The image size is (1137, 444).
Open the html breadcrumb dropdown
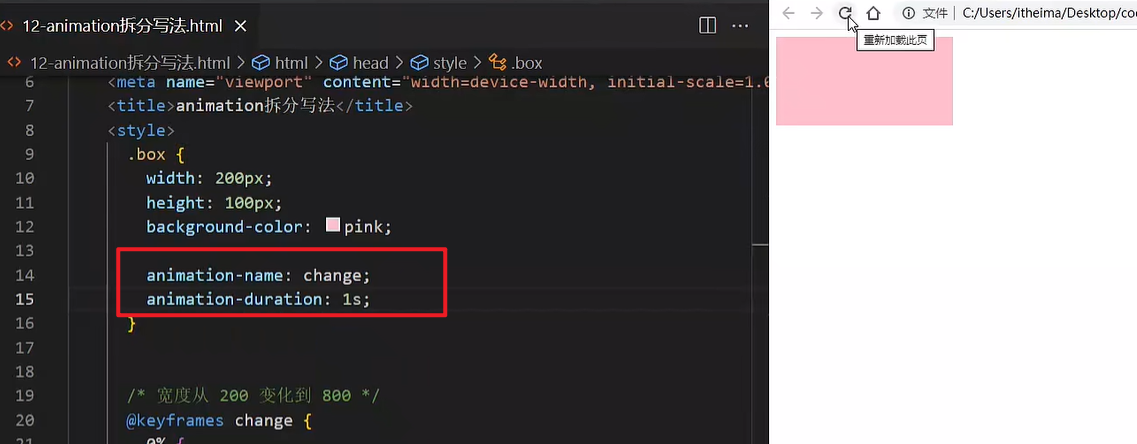click(291, 62)
